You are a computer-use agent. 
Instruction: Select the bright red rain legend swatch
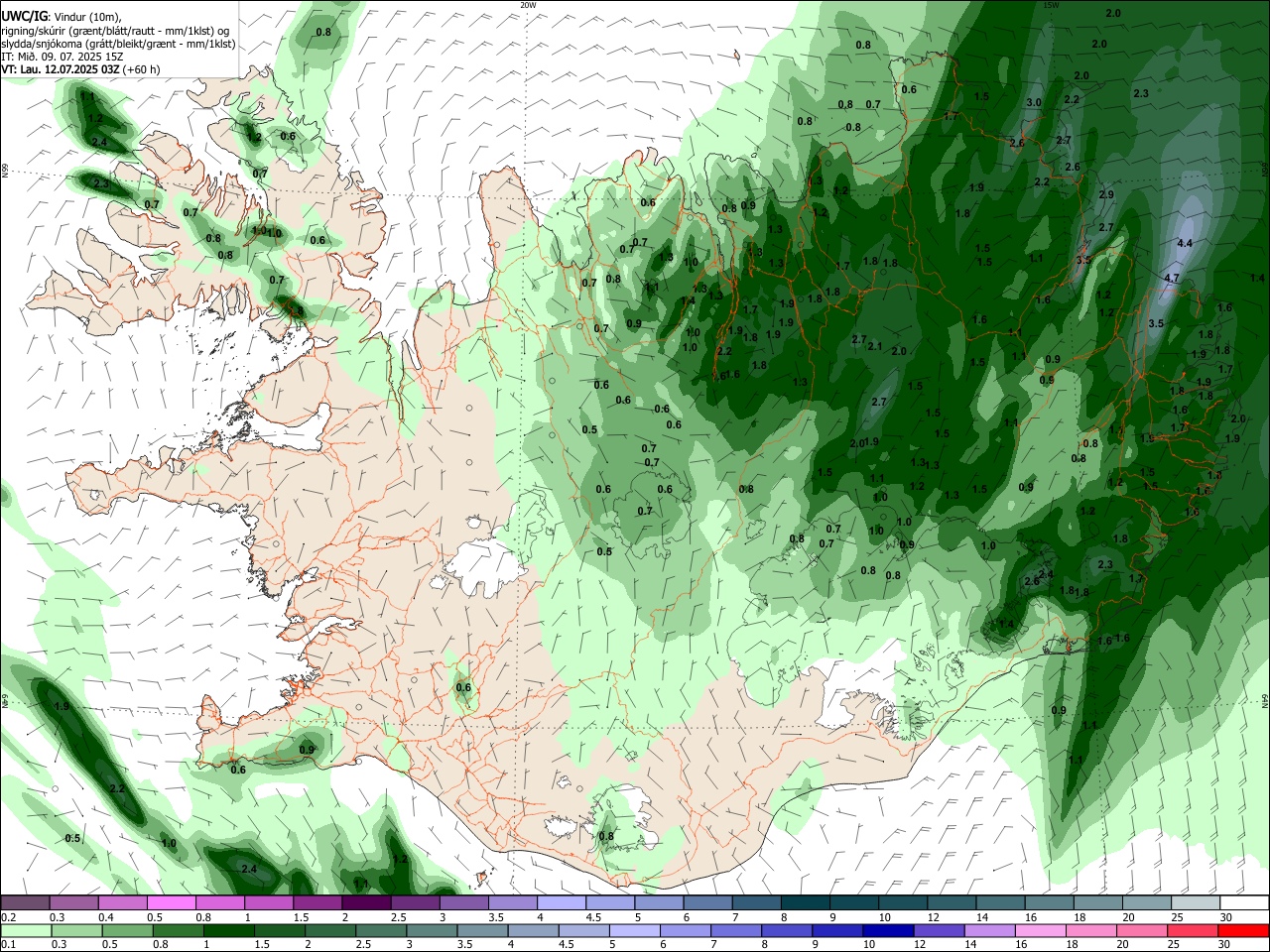1243,930
